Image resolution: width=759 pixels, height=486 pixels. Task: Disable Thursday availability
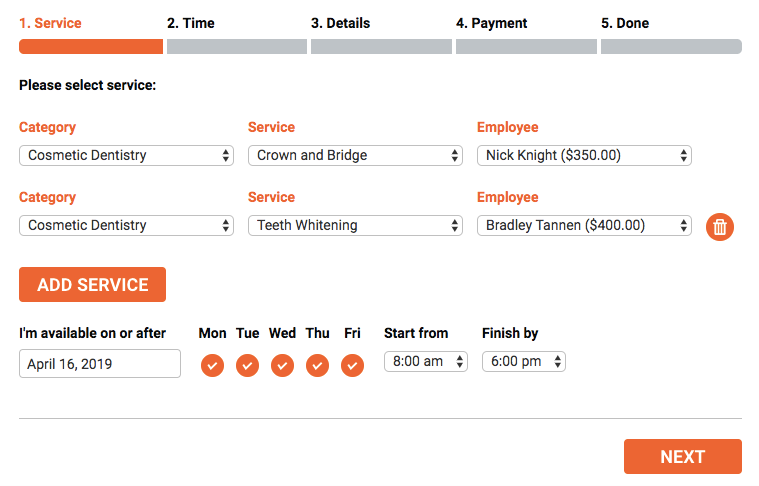click(317, 365)
